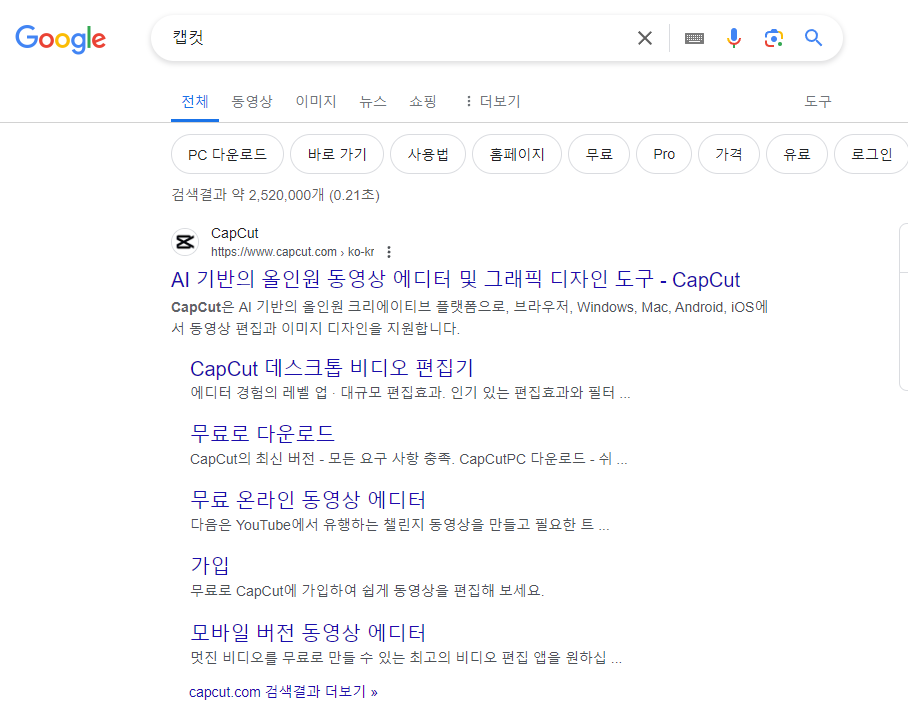Viewport: 908px width, 724px height.
Task: Select the PC 다운로드 filter chip
Action: (x=228, y=154)
